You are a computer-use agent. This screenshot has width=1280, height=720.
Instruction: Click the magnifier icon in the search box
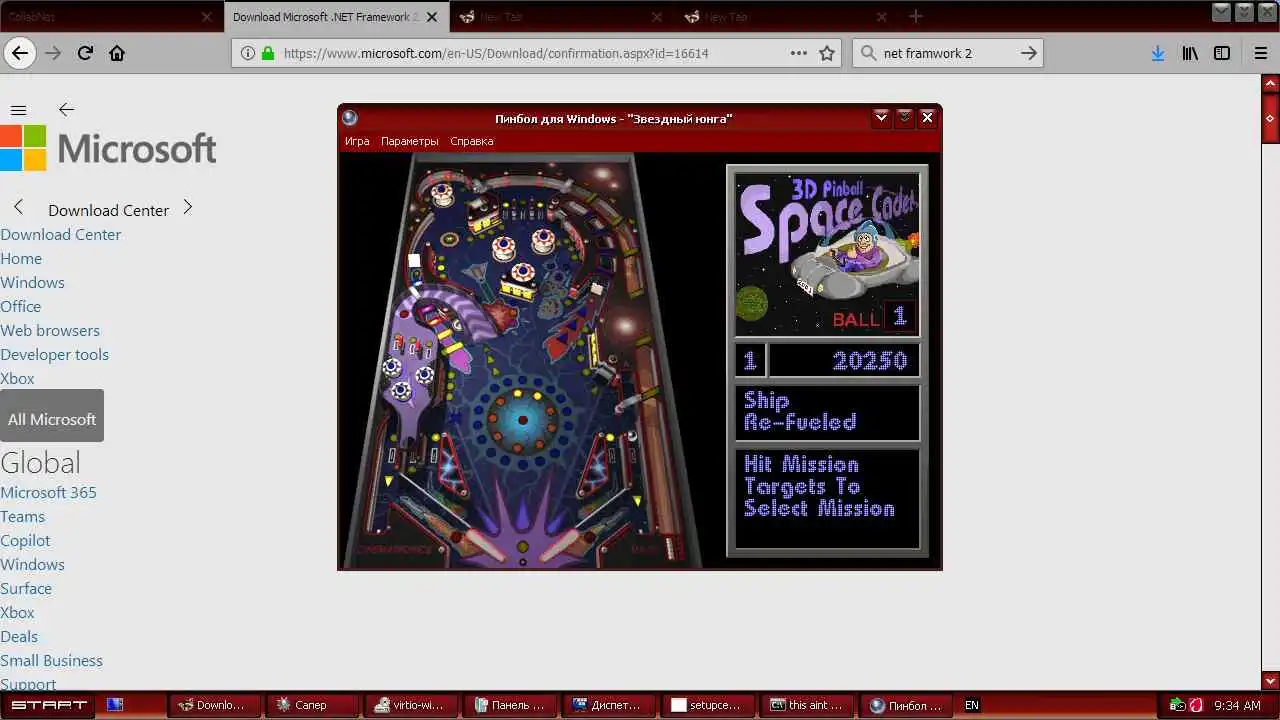pos(867,53)
